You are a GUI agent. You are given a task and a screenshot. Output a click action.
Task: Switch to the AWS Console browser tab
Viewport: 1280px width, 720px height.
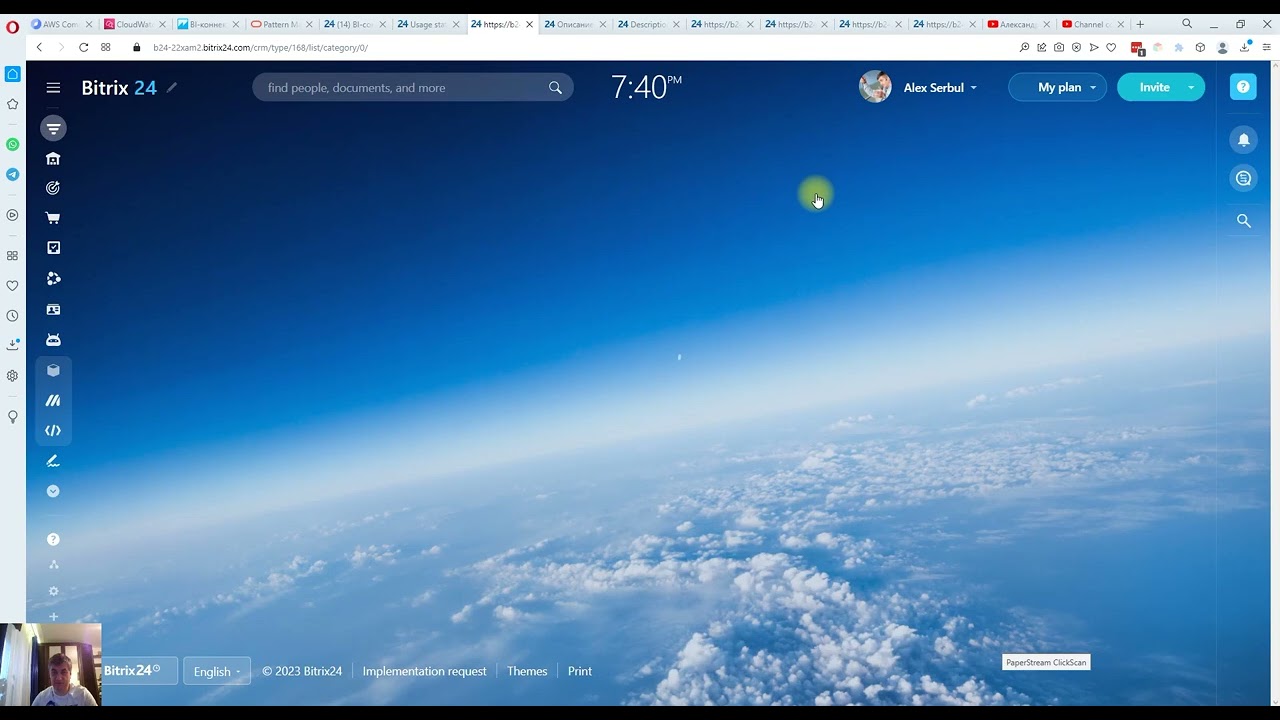point(61,24)
